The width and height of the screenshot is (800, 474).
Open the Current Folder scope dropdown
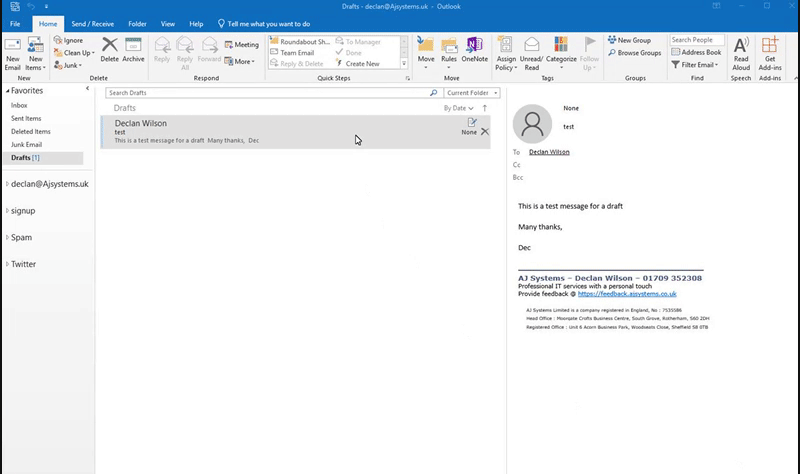point(472,93)
